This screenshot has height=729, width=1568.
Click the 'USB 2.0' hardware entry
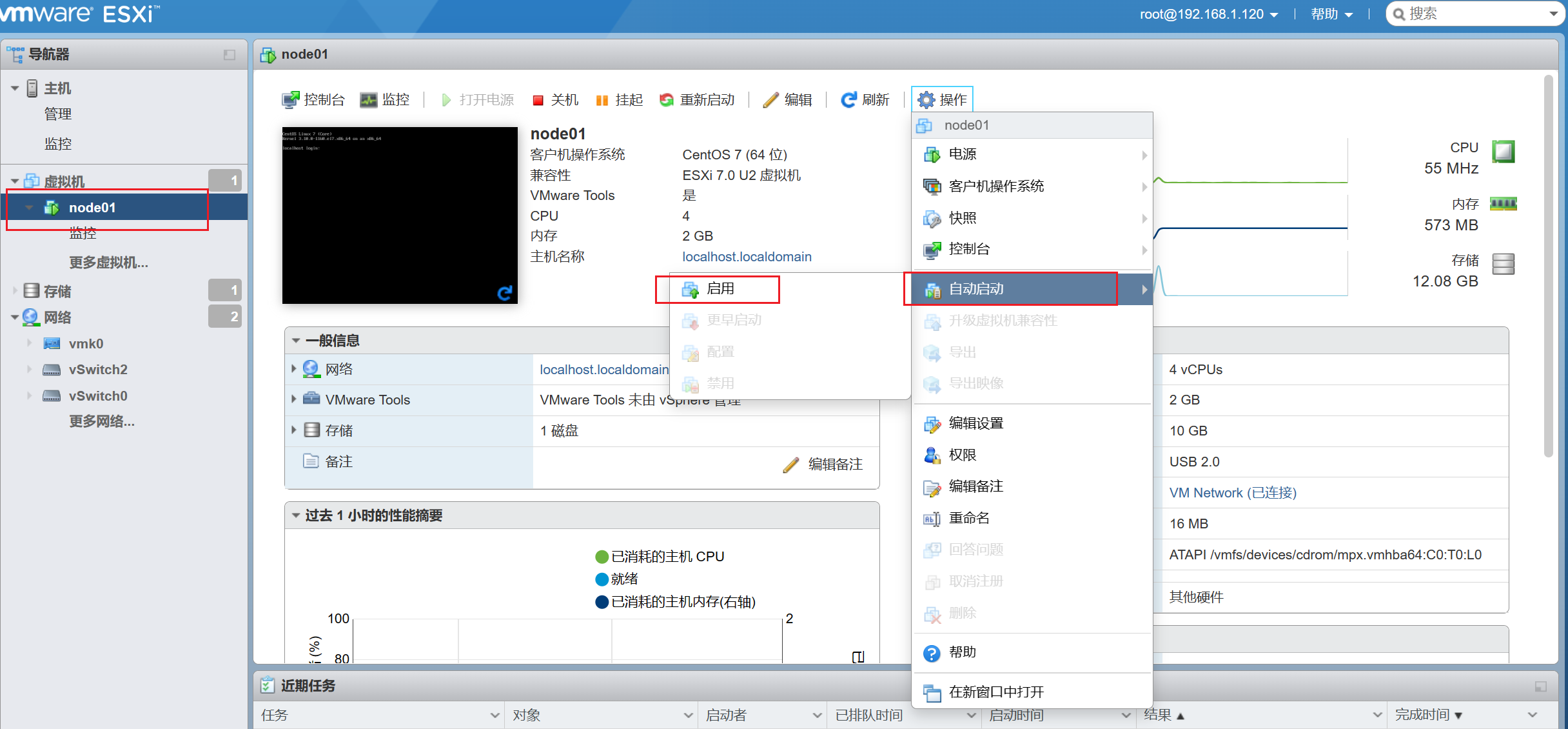1195,462
